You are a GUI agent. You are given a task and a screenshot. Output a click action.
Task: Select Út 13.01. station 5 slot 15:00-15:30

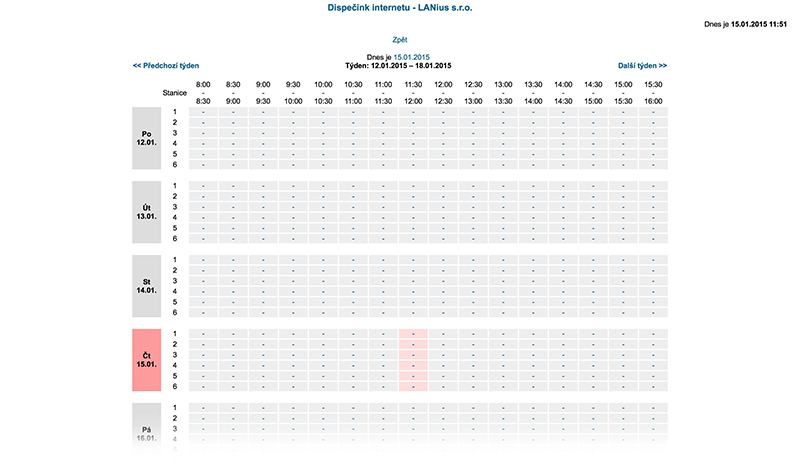[623, 228]
